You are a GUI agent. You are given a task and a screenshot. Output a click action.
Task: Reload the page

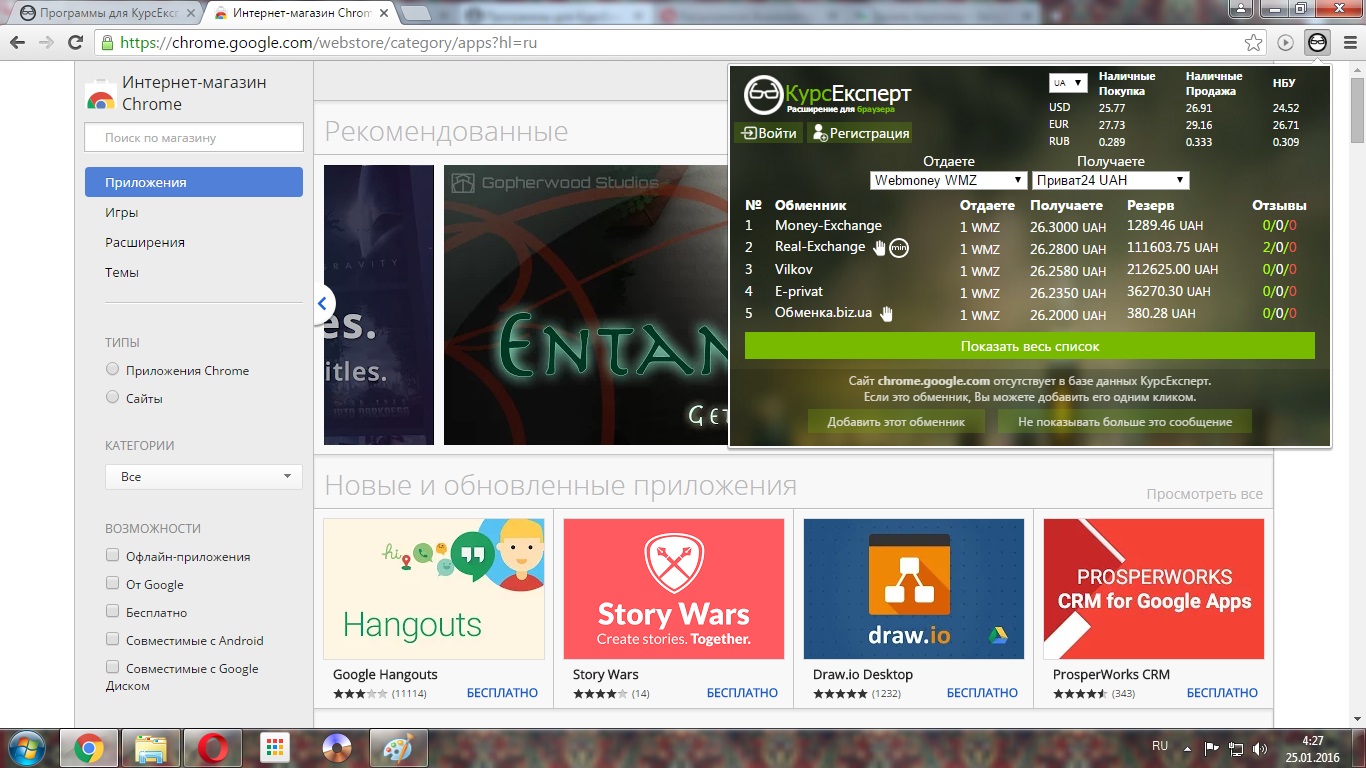[x=75, y=43]
